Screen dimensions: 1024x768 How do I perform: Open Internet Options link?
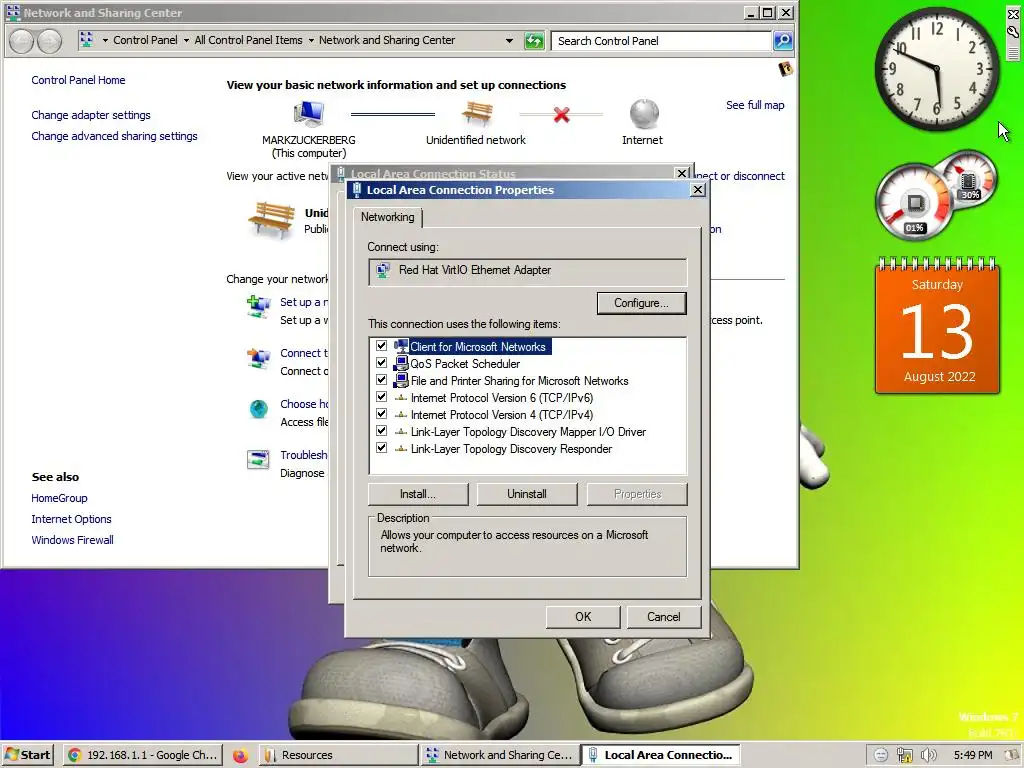pyautogui.click(x=71, y=519)
